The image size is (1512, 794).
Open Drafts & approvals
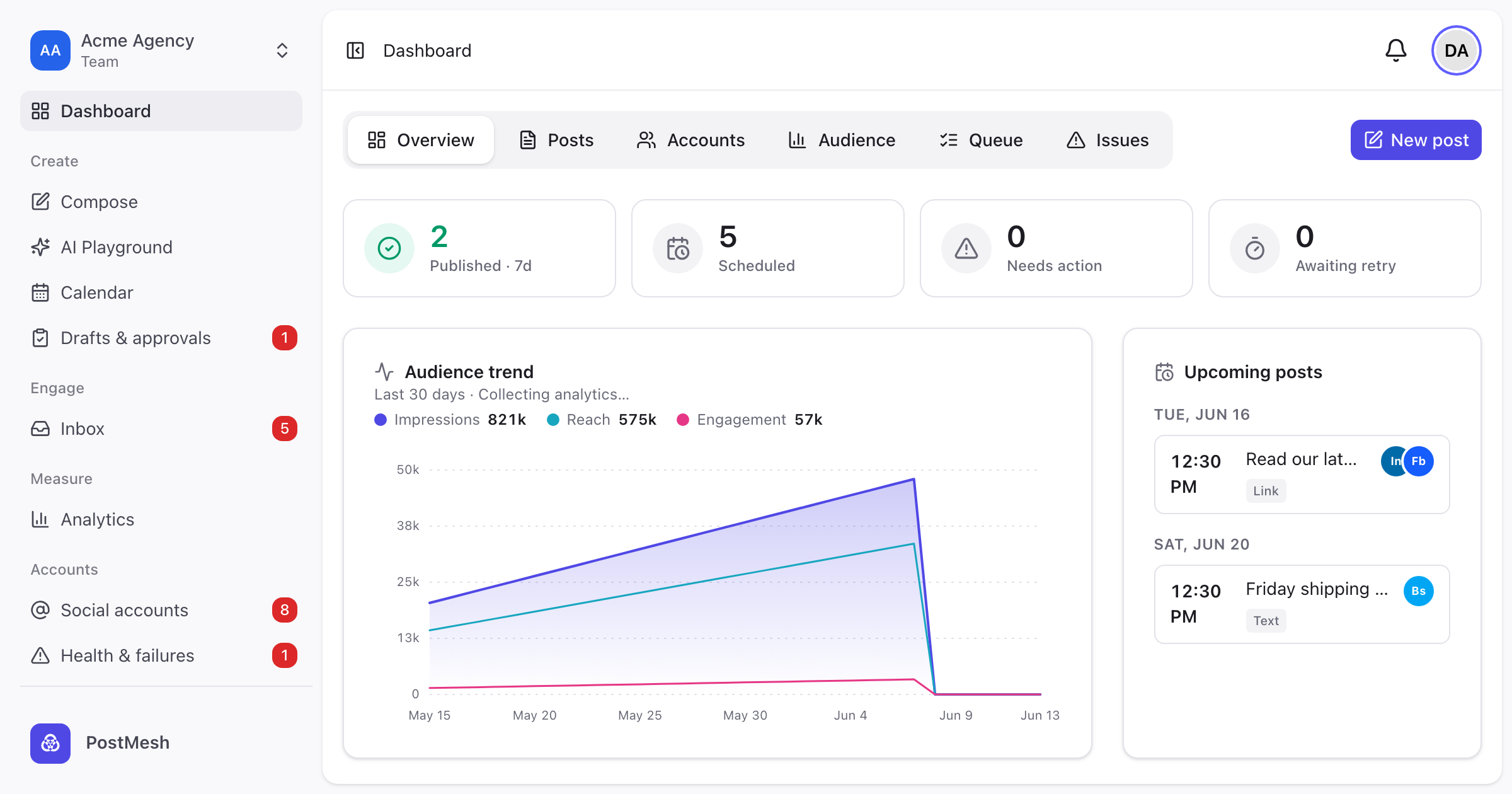(161, 338)
